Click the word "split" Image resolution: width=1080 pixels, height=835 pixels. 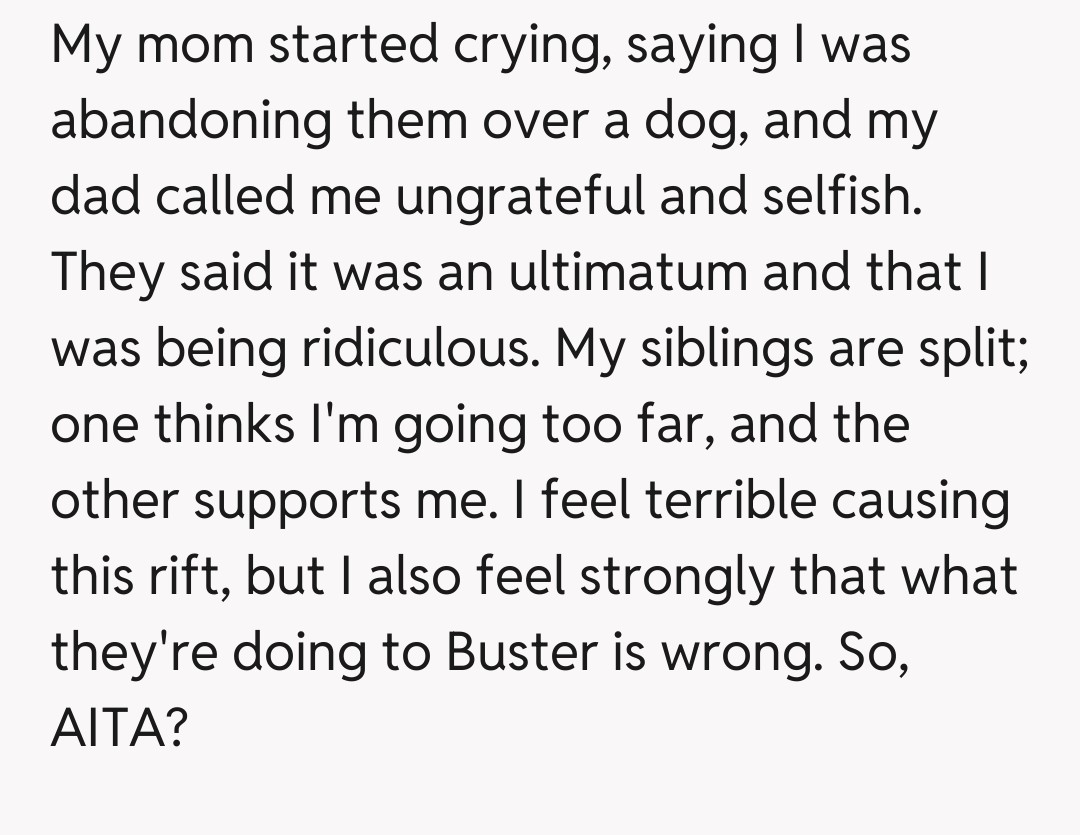(x=976, y=348)
